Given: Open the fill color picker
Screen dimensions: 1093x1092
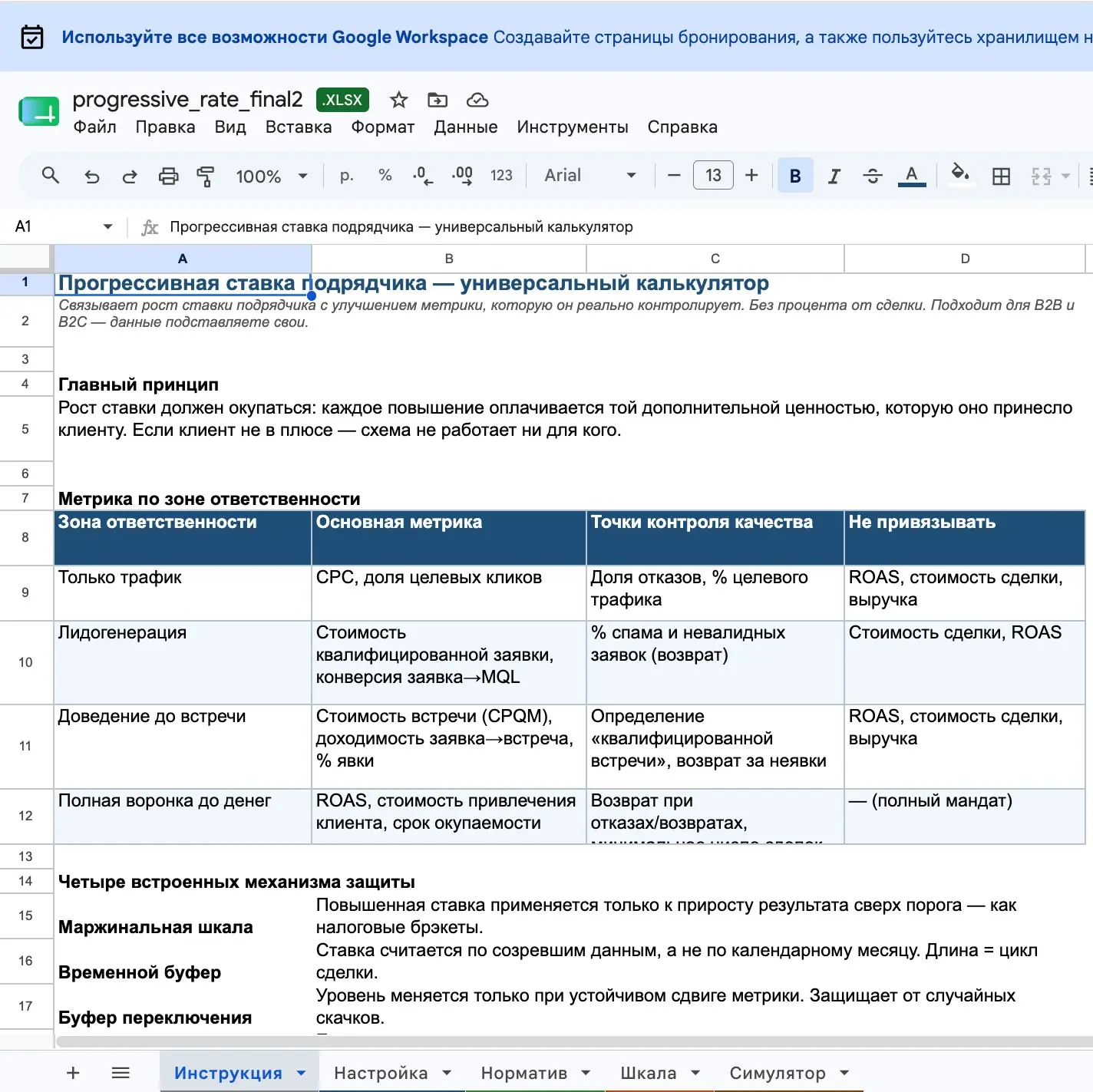Looking at the screenshot, I should point(959,175).
